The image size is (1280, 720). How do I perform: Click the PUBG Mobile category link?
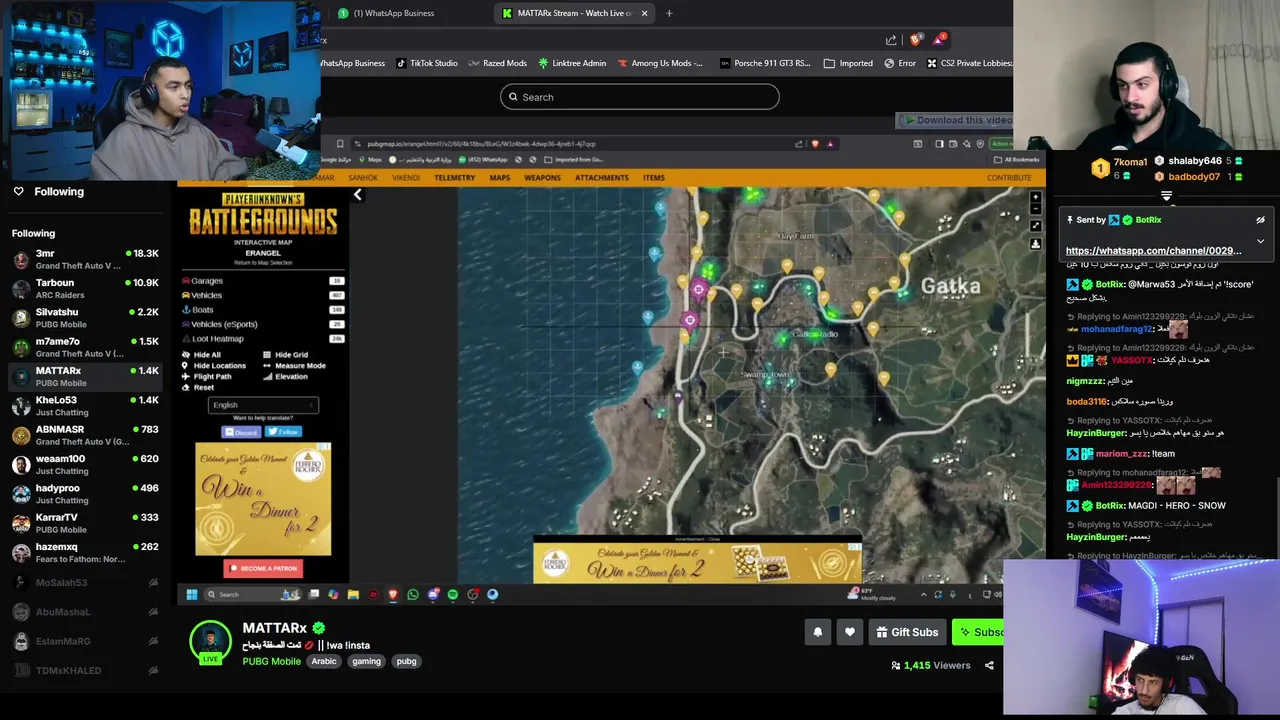(x=271, y=661)
